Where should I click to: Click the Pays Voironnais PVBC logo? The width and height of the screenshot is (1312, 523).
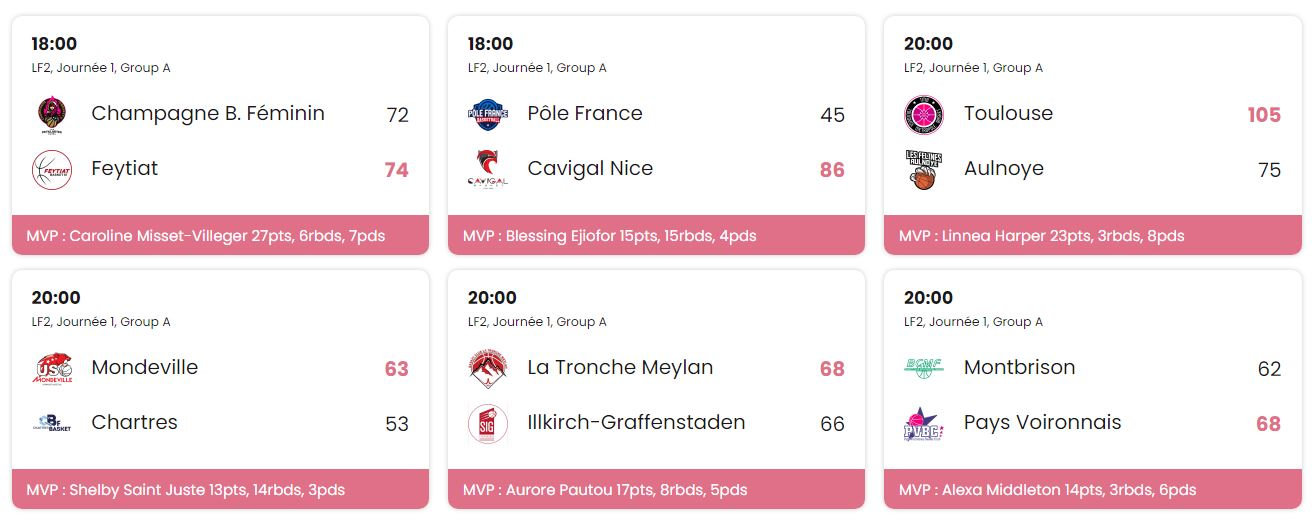tap(924, 424)
